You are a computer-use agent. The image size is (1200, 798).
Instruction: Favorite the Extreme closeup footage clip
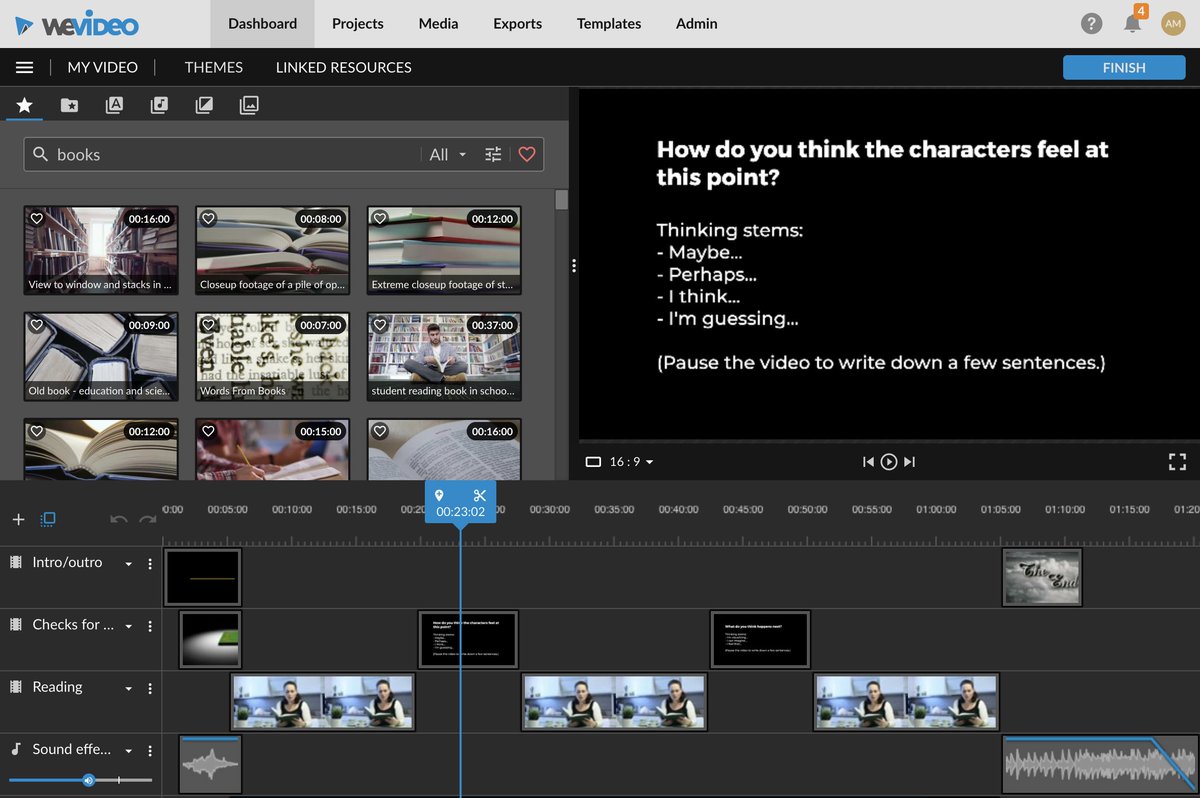[x=380, y=218]
